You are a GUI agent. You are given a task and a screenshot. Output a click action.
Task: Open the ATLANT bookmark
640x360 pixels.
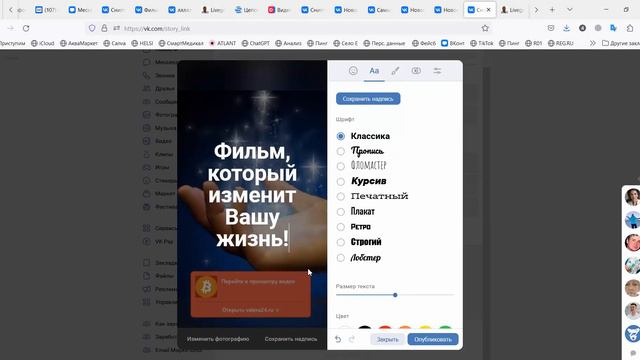[x=222, y=43]
